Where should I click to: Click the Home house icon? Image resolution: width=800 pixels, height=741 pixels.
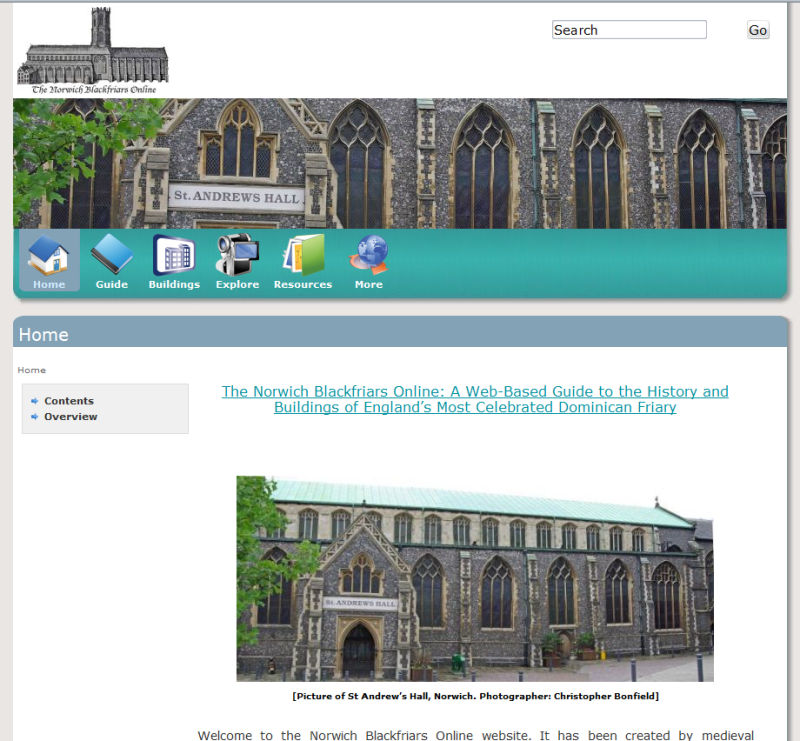48,255
